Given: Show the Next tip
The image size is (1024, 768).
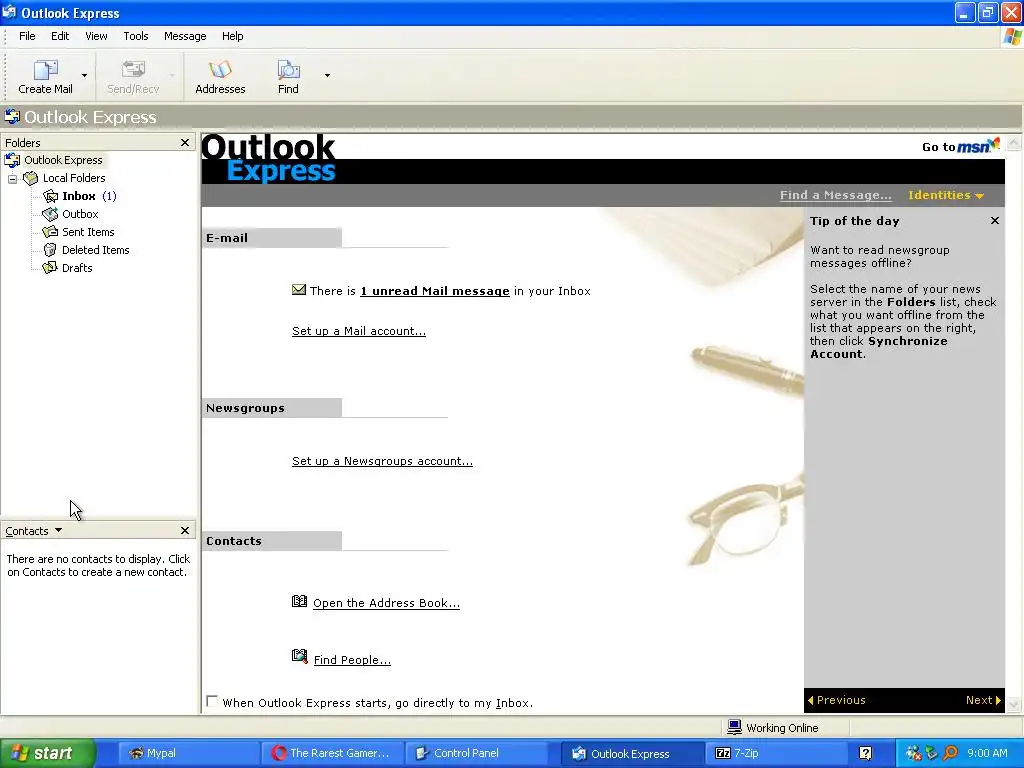Looking at the screenshot, I should 984,700.
